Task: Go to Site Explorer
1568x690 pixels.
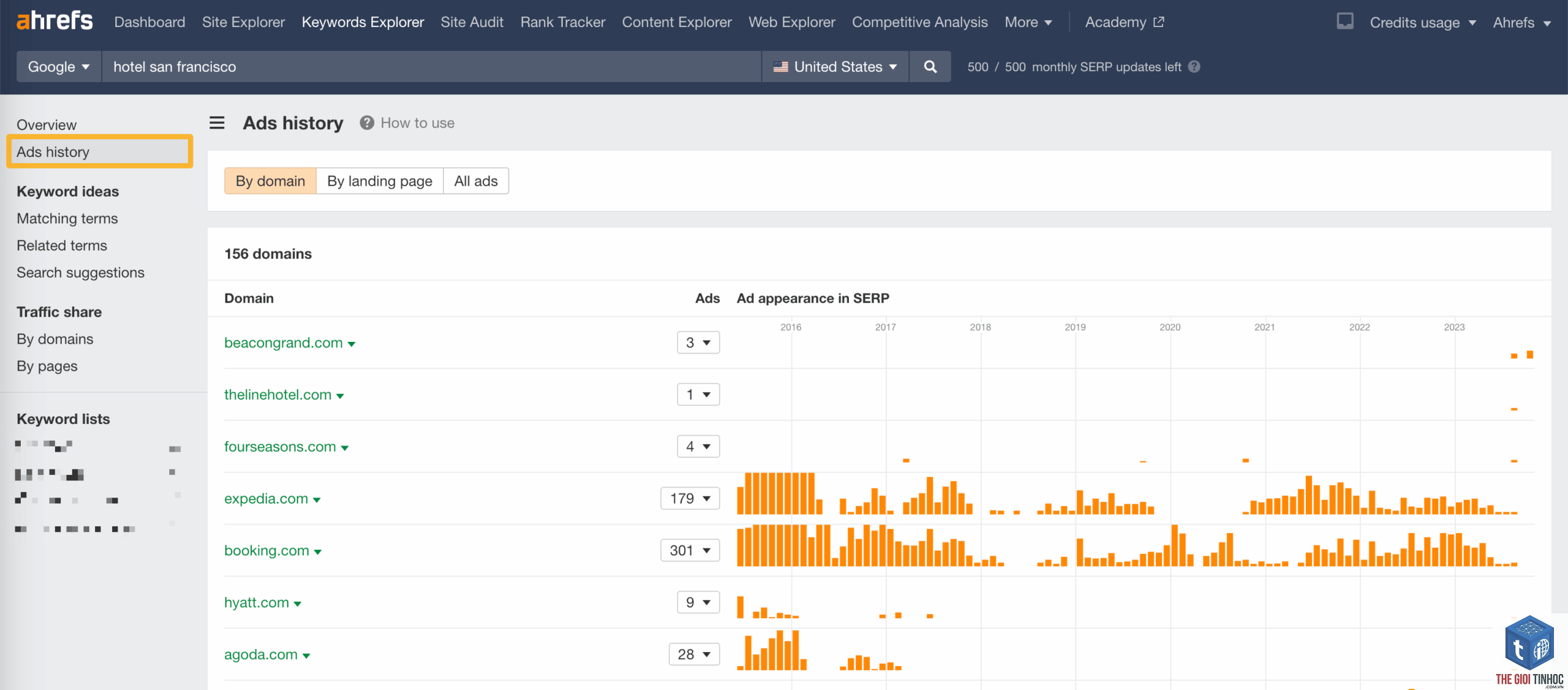Action: [x=243, y=22]
